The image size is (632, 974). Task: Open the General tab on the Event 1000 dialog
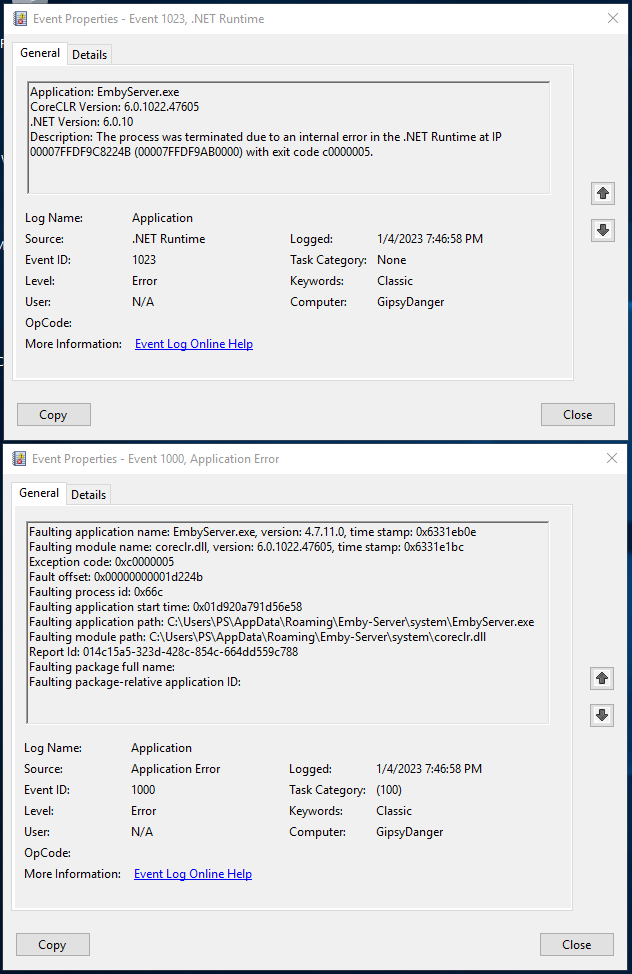point(38,493)
